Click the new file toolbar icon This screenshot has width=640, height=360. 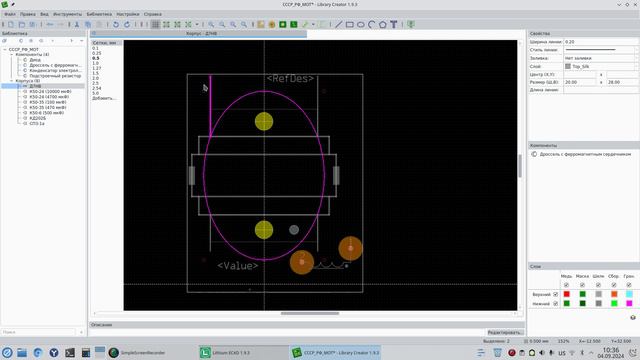11,24
